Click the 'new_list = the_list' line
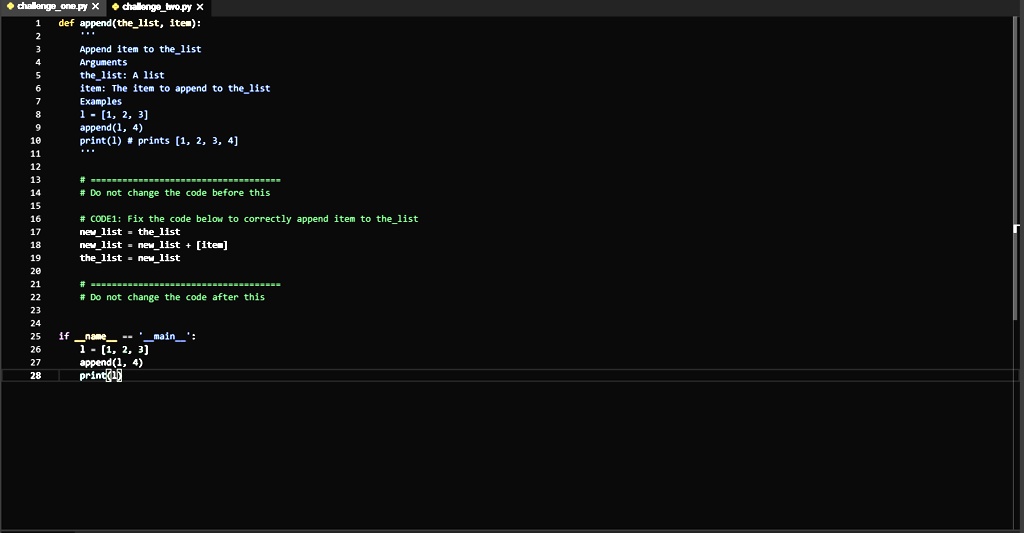This screenshot has height=533, width=1024. (x=130, y=232)
